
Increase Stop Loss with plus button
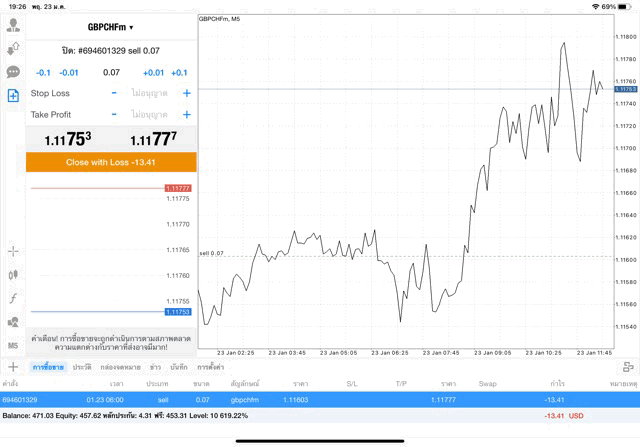coord(187,93)
